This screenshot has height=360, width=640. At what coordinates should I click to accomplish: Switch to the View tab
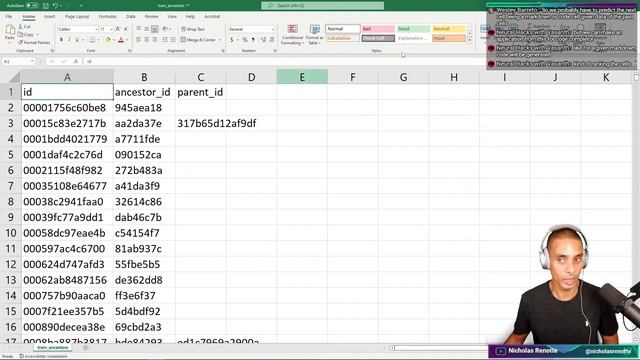click(x=172, y=16)
